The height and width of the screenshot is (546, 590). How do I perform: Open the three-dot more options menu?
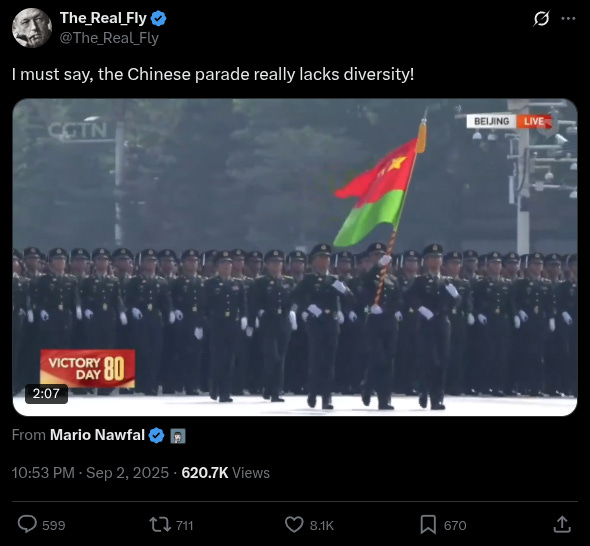coord(568,18)
